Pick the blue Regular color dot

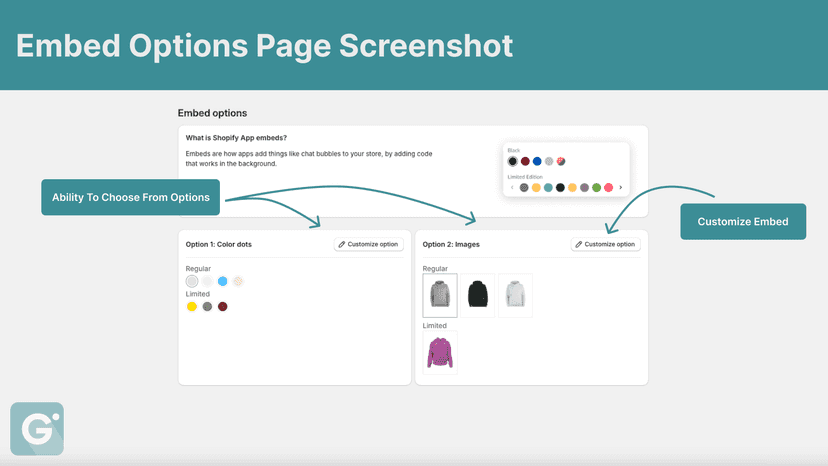tap(222, 281)
